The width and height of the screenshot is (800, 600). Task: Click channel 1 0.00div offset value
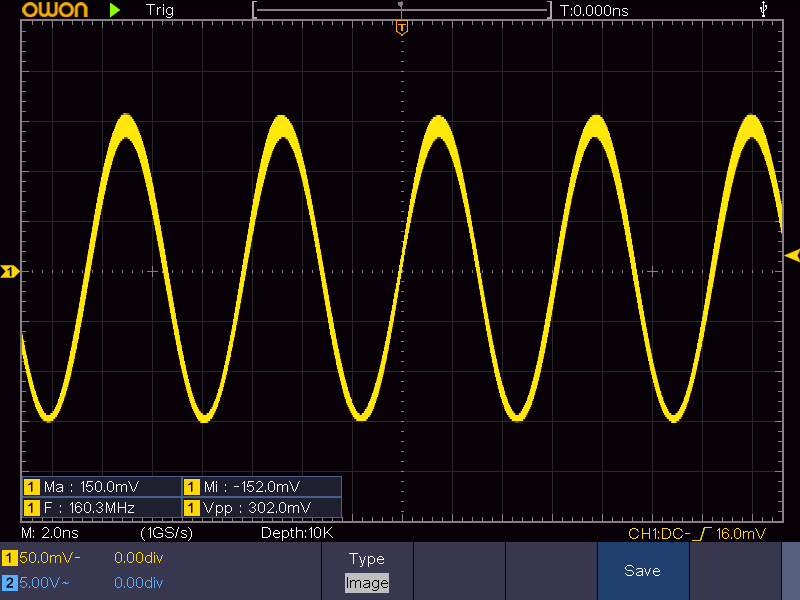(x=139, y=558)
